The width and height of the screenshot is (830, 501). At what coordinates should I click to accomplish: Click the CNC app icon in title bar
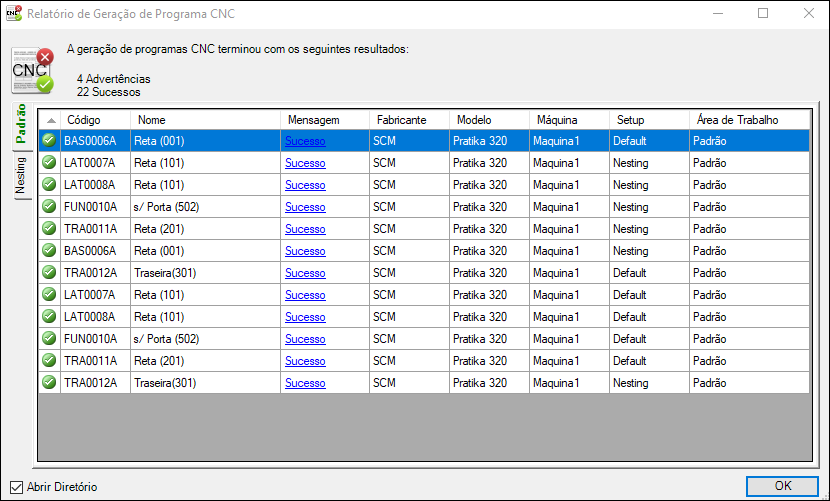[14, 13]
